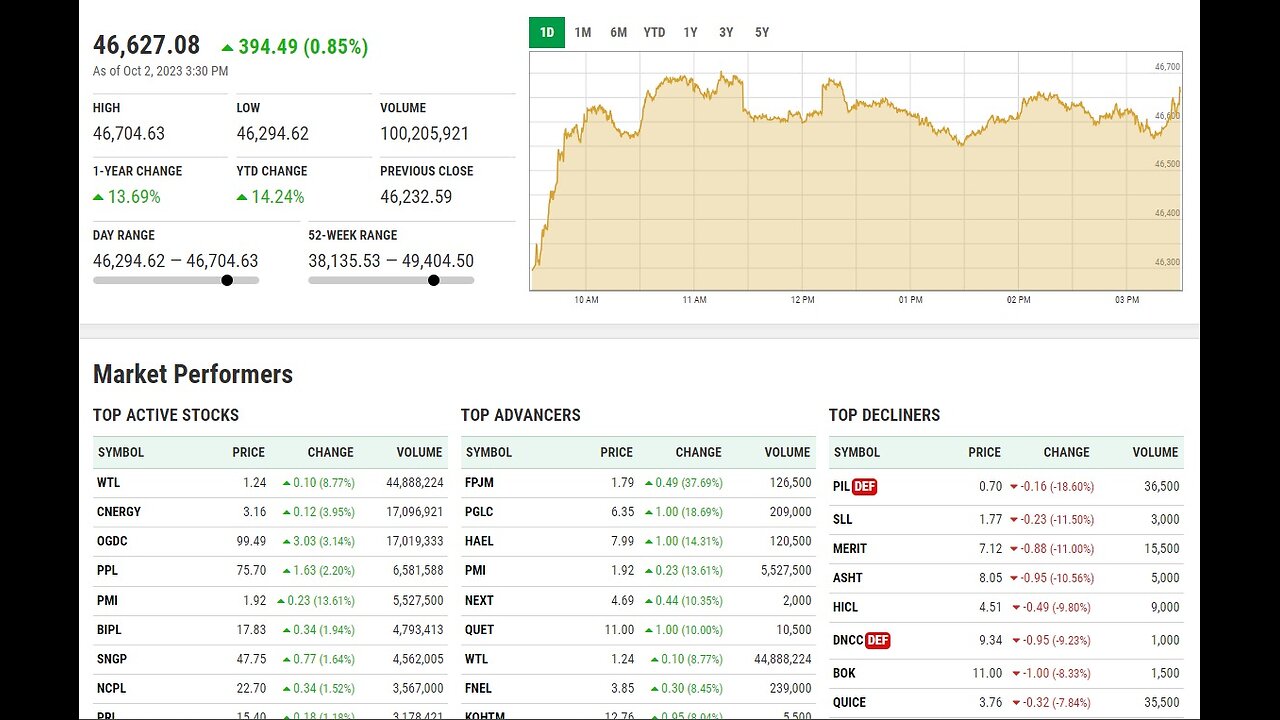Open QUICE stock symbol
1280x720 pixels.
tap(850, 702)
